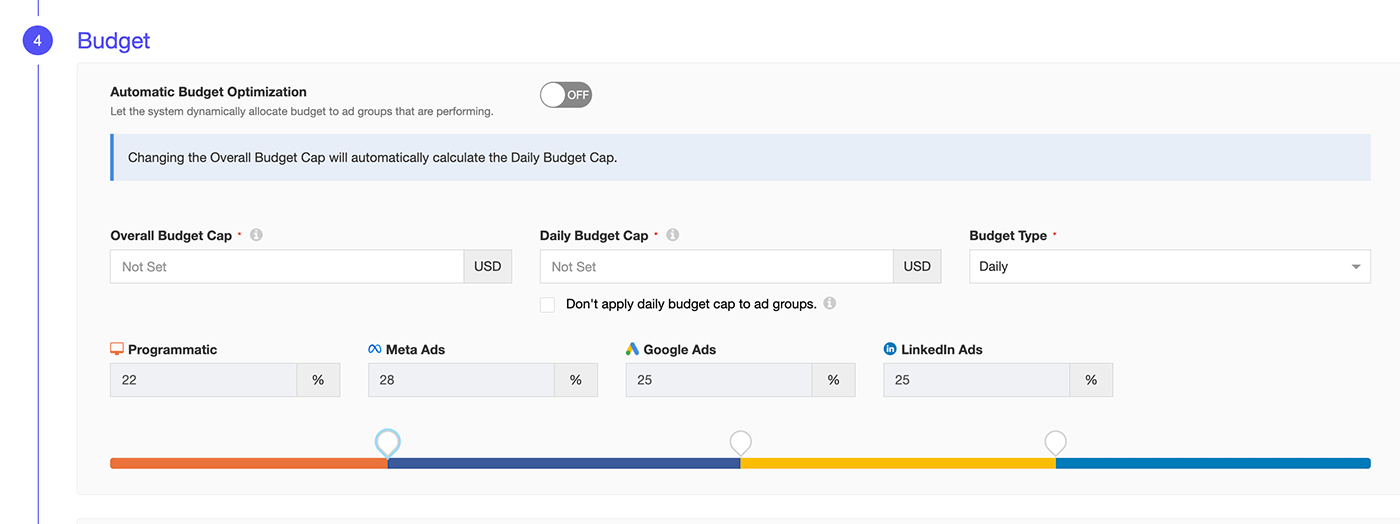Click the LinkedIn Ads logo icon
This screenshot has height=524, width=1400.
tap(890, 349)
